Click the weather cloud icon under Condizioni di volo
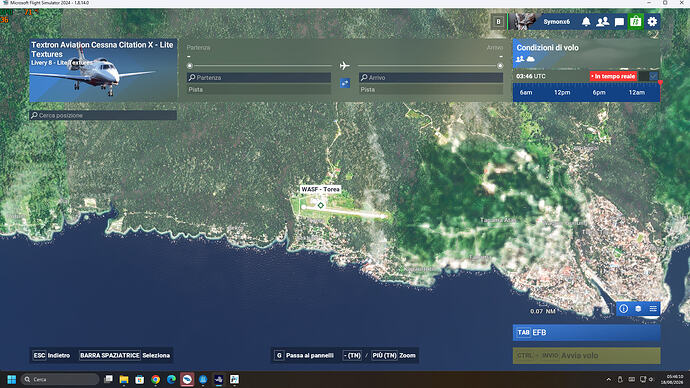The height and width of the screenshot is (388, 690). click(531, 59)
